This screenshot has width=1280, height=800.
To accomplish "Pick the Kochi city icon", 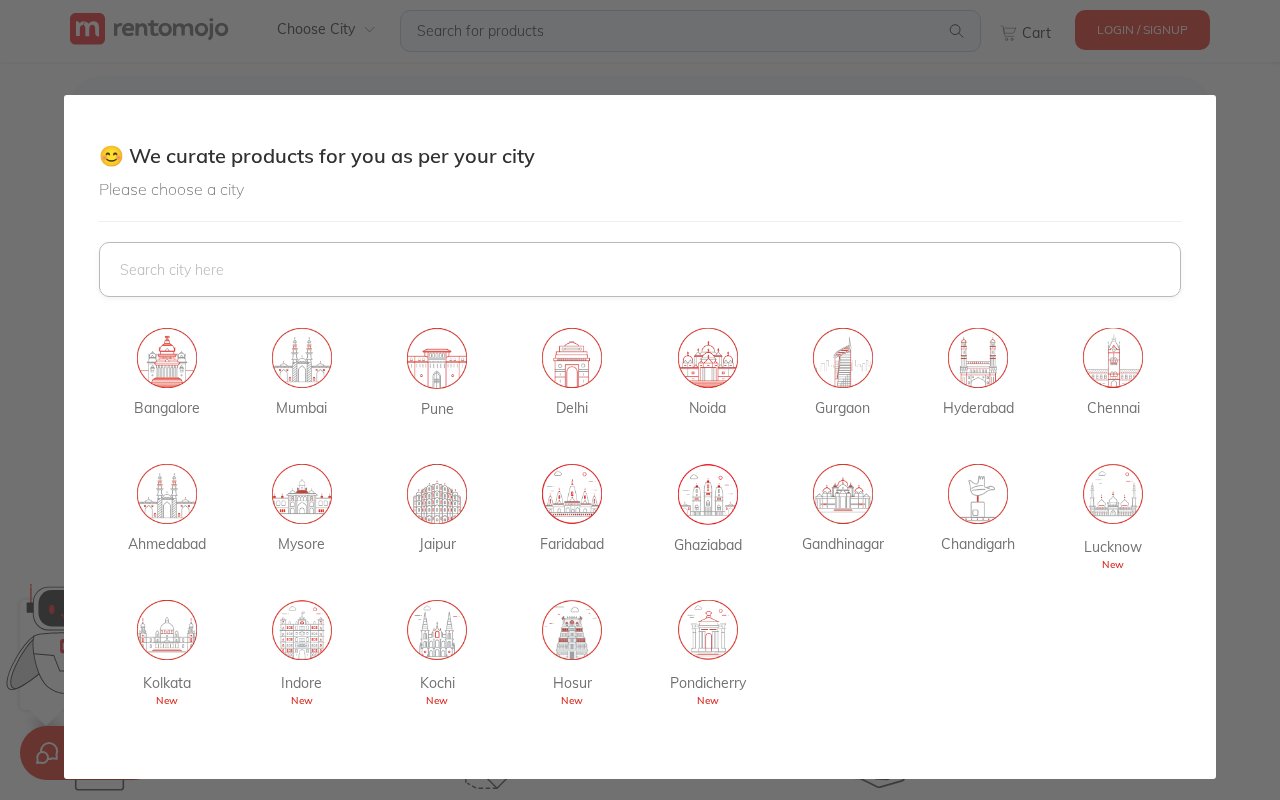I will [437, 630].
